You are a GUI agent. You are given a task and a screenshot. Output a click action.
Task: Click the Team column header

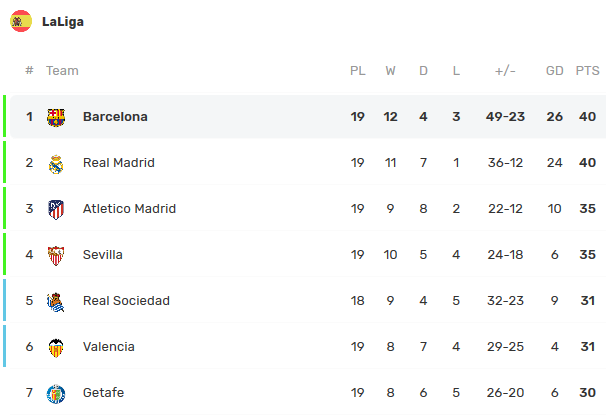62,71
